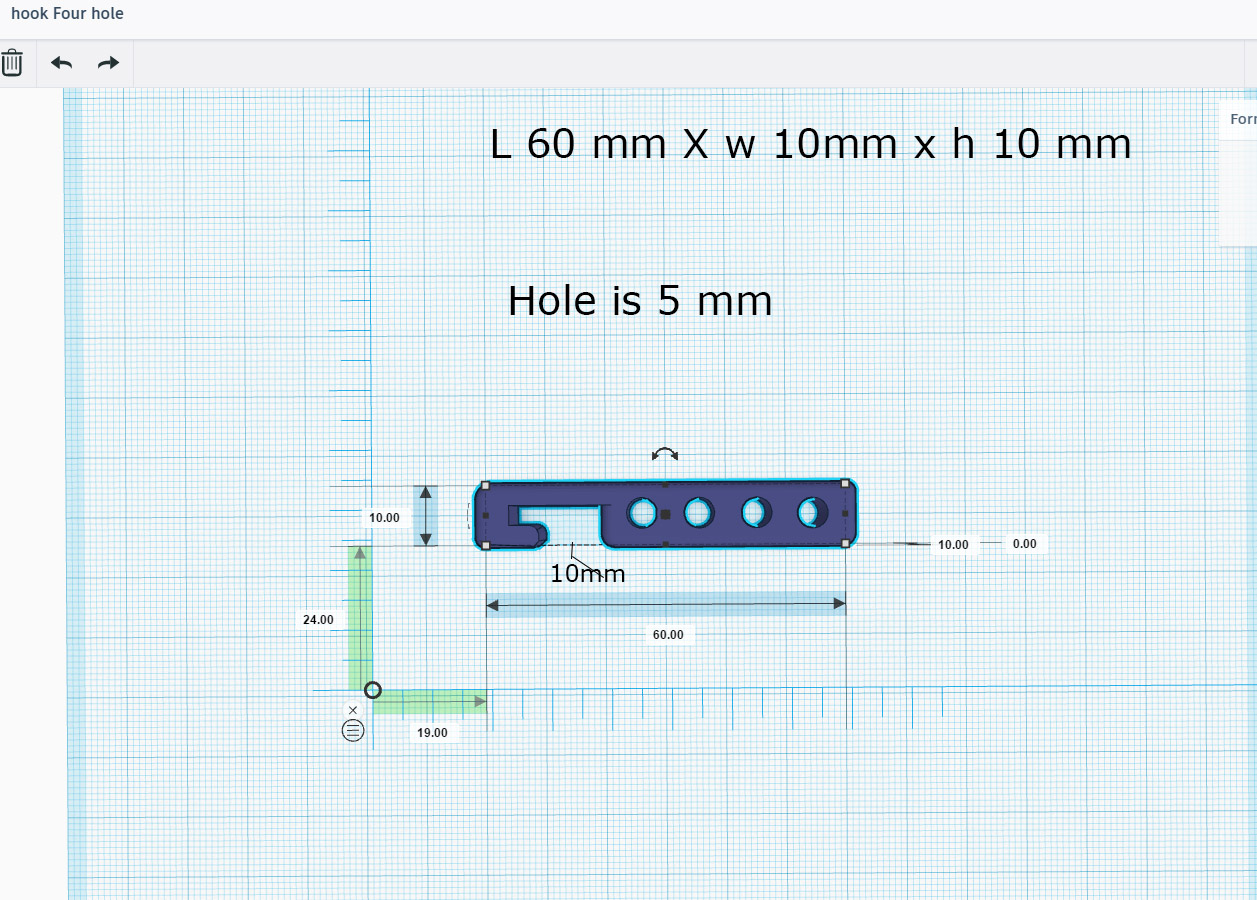Screen dimensions: 1257x900
Task: Toggle ruler measurement mode icon
Action: (353, 731)
